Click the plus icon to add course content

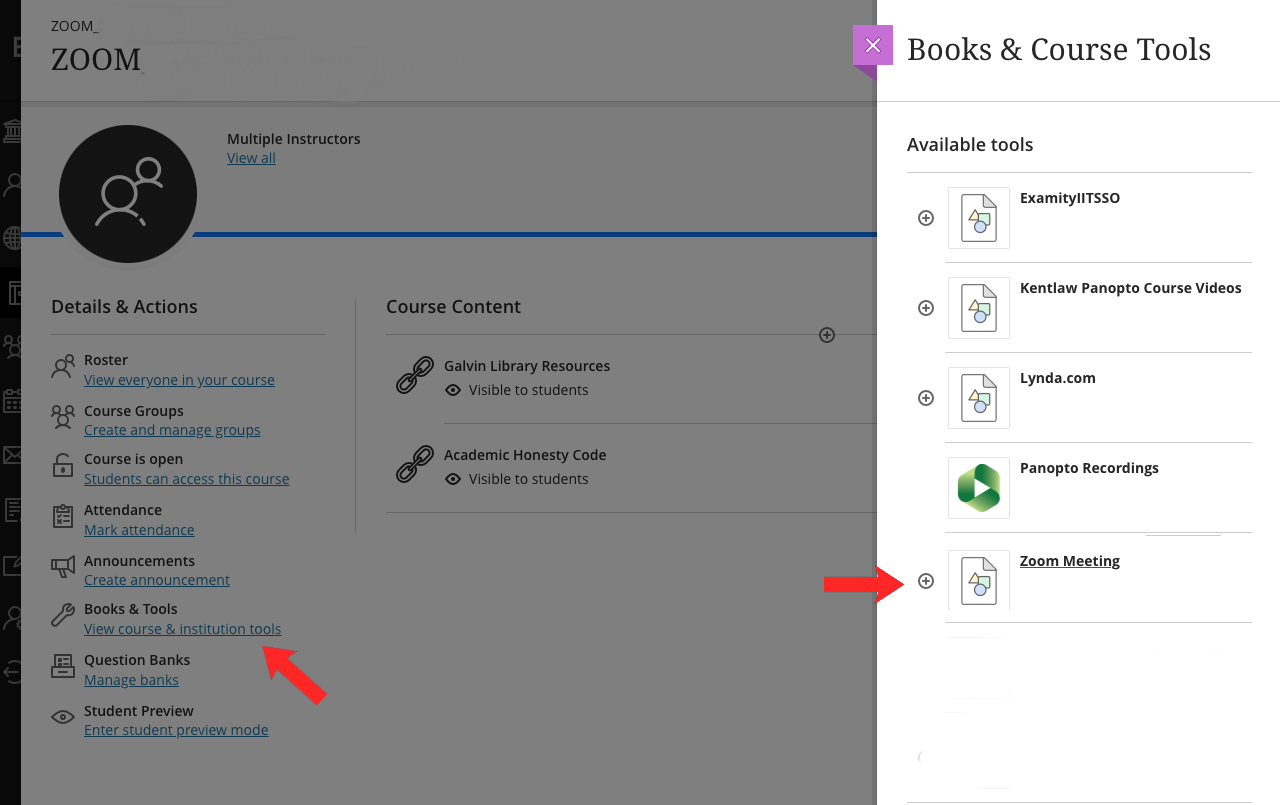pyautogui.click(x=827, y=335)
